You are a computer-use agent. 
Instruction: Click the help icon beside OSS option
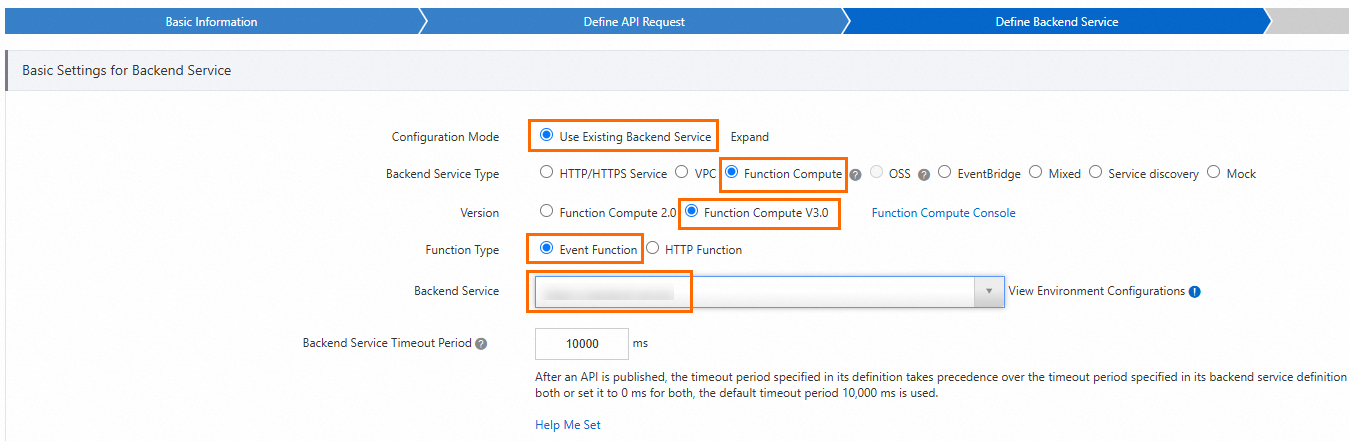(x=924, y=174)
